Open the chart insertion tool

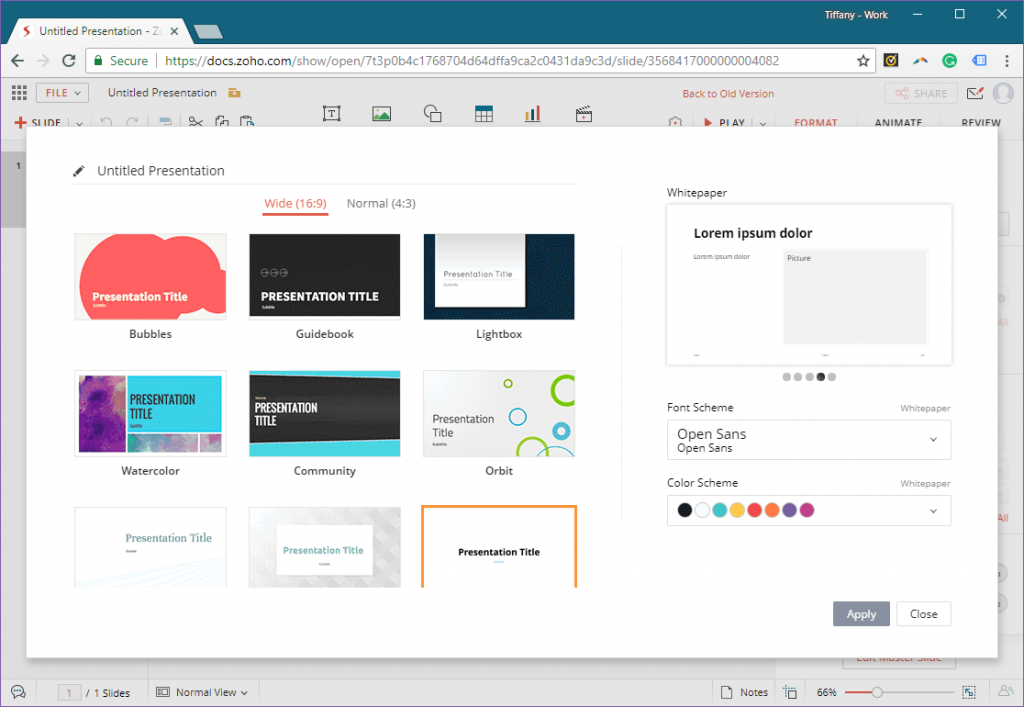tap(532, 115)
